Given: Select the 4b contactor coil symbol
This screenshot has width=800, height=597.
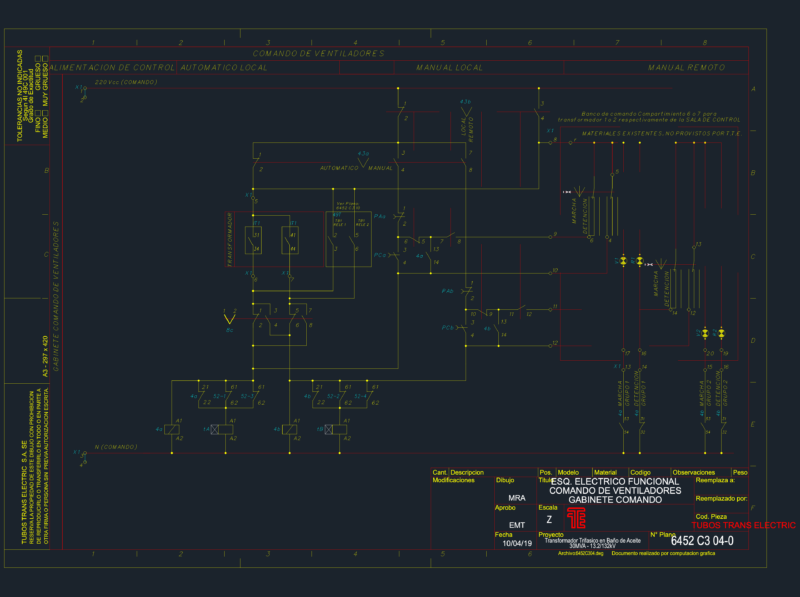Looking at the screenshot, I should [290, 430].
